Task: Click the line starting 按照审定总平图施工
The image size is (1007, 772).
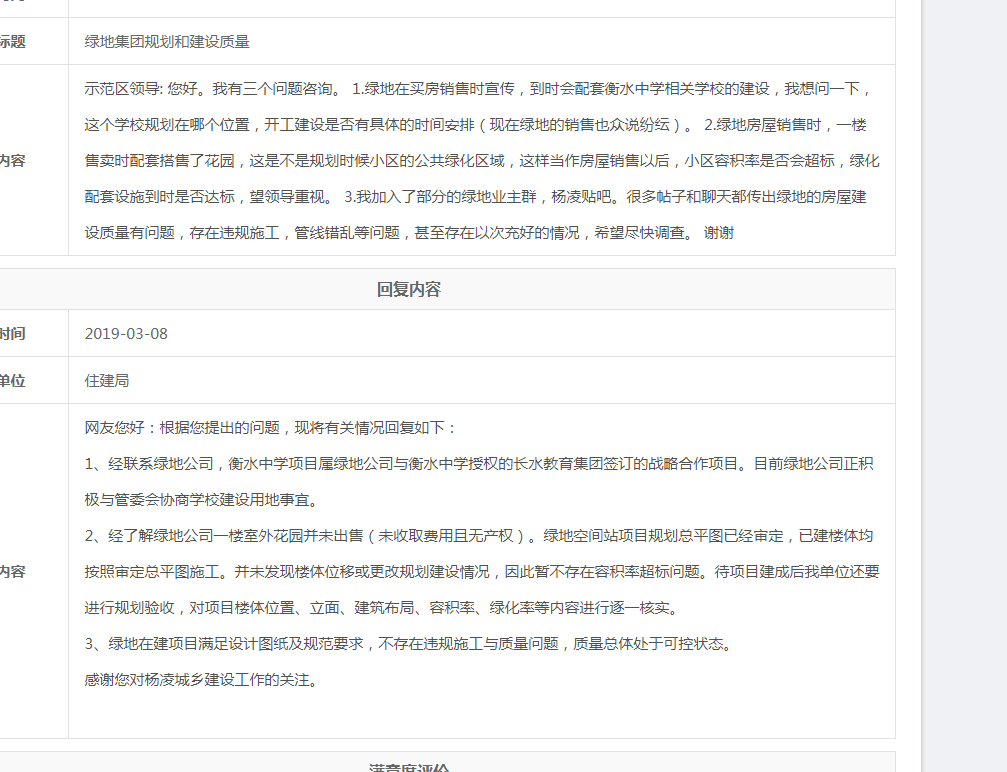Action: click(x=482, y=572)
